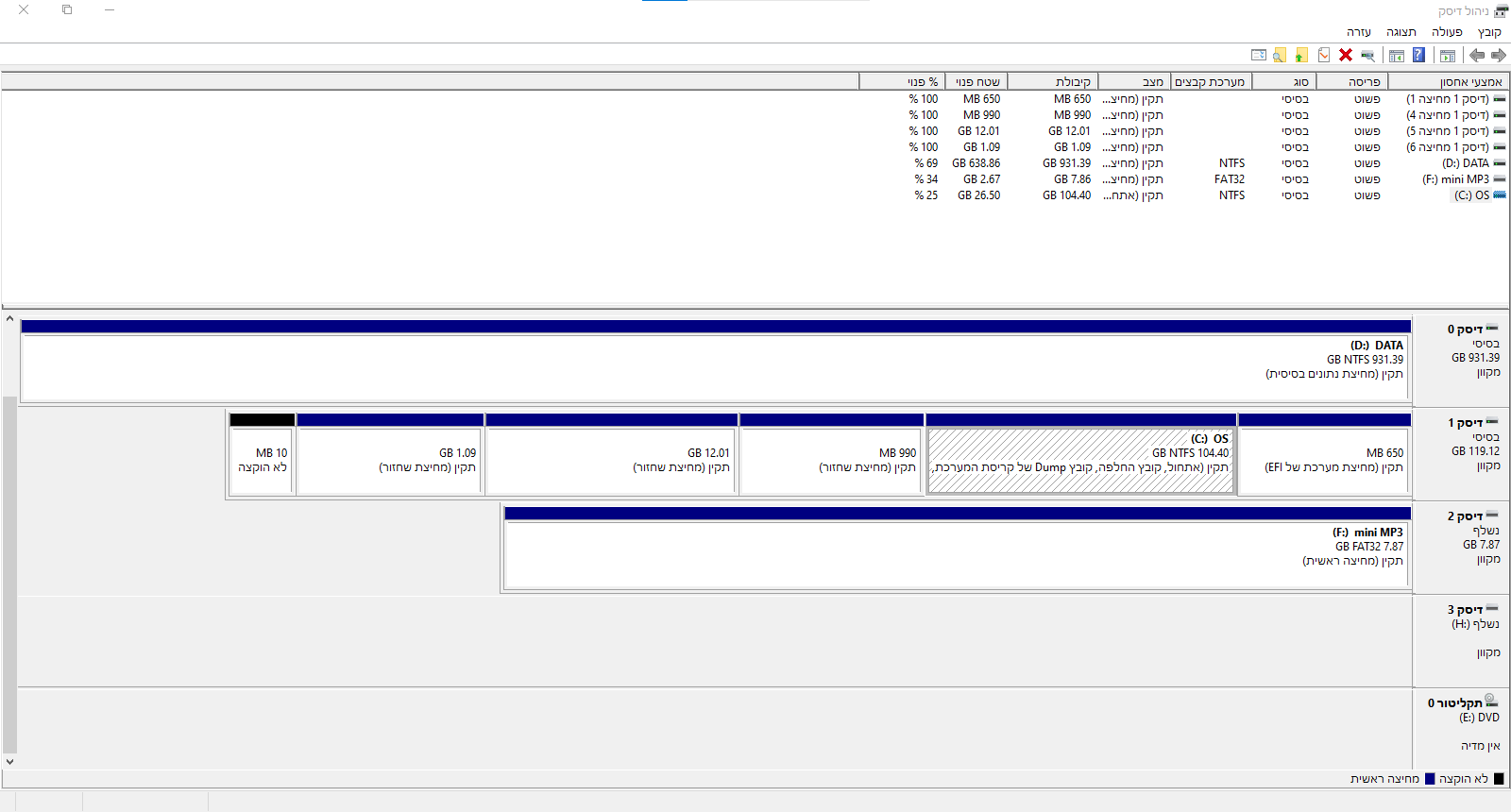1511x812 pixels.
Task: Sort by the אמצעי אחסון column header
Action: [x=1449, y=82]
